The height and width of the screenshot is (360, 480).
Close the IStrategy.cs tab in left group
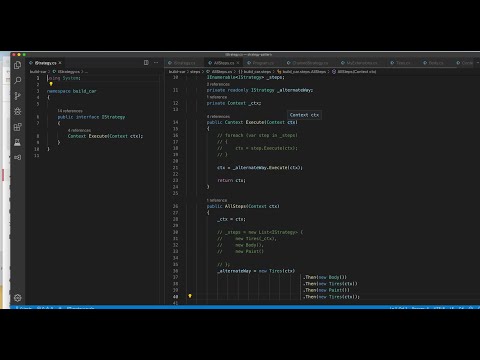click(x=60, y=63)
